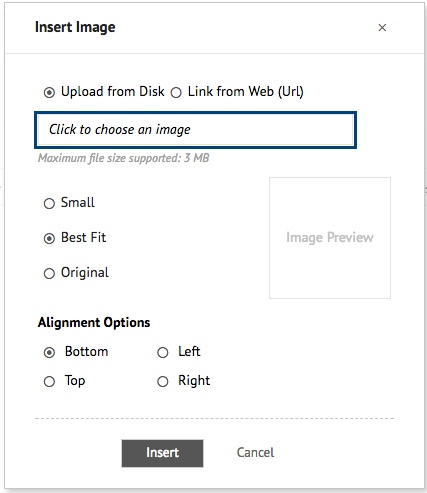Align the image to the Left
Screen dimensions: 427x493
point(162,352)
